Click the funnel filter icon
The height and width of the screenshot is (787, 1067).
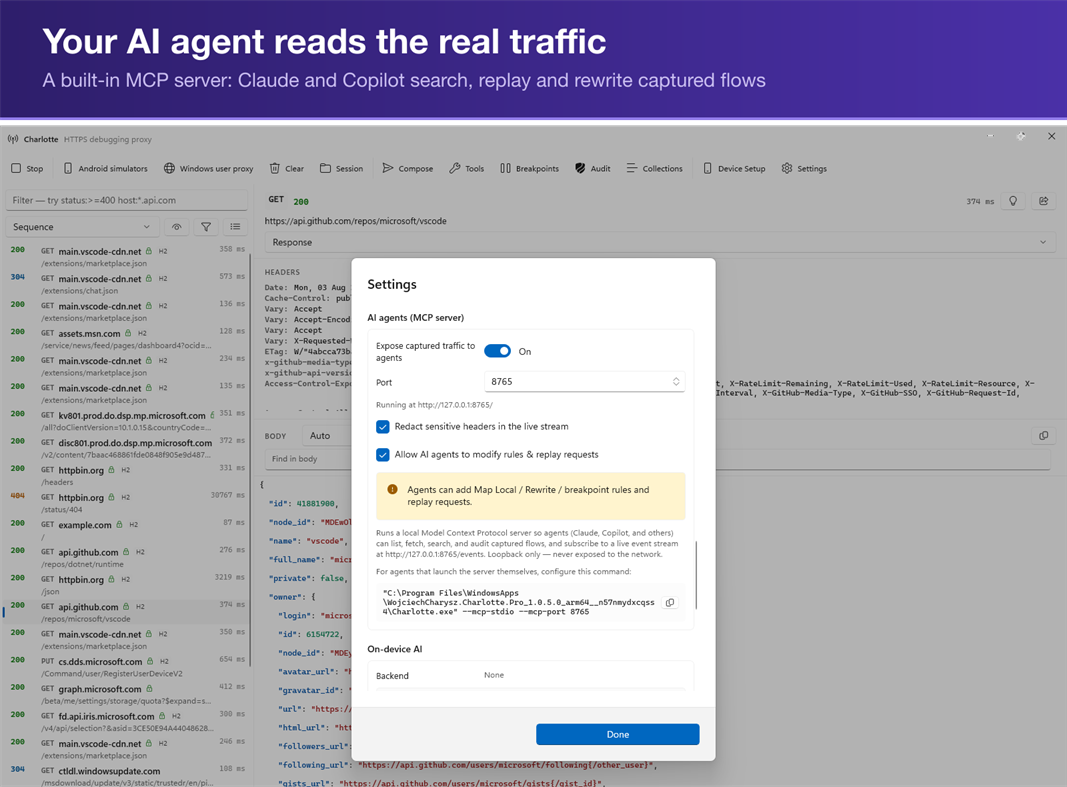(206, 227)
